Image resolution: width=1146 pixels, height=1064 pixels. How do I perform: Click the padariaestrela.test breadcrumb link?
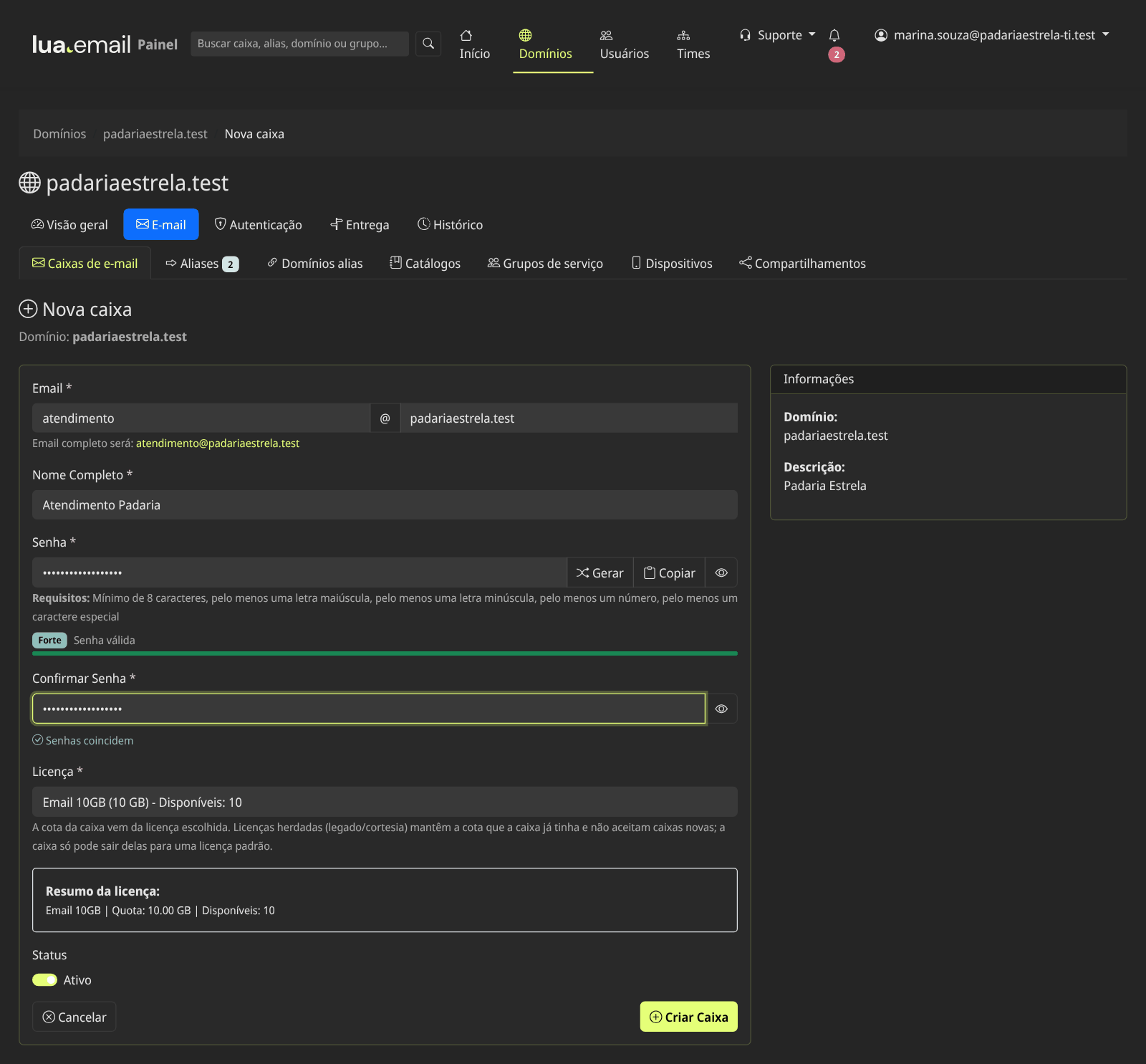155,134
